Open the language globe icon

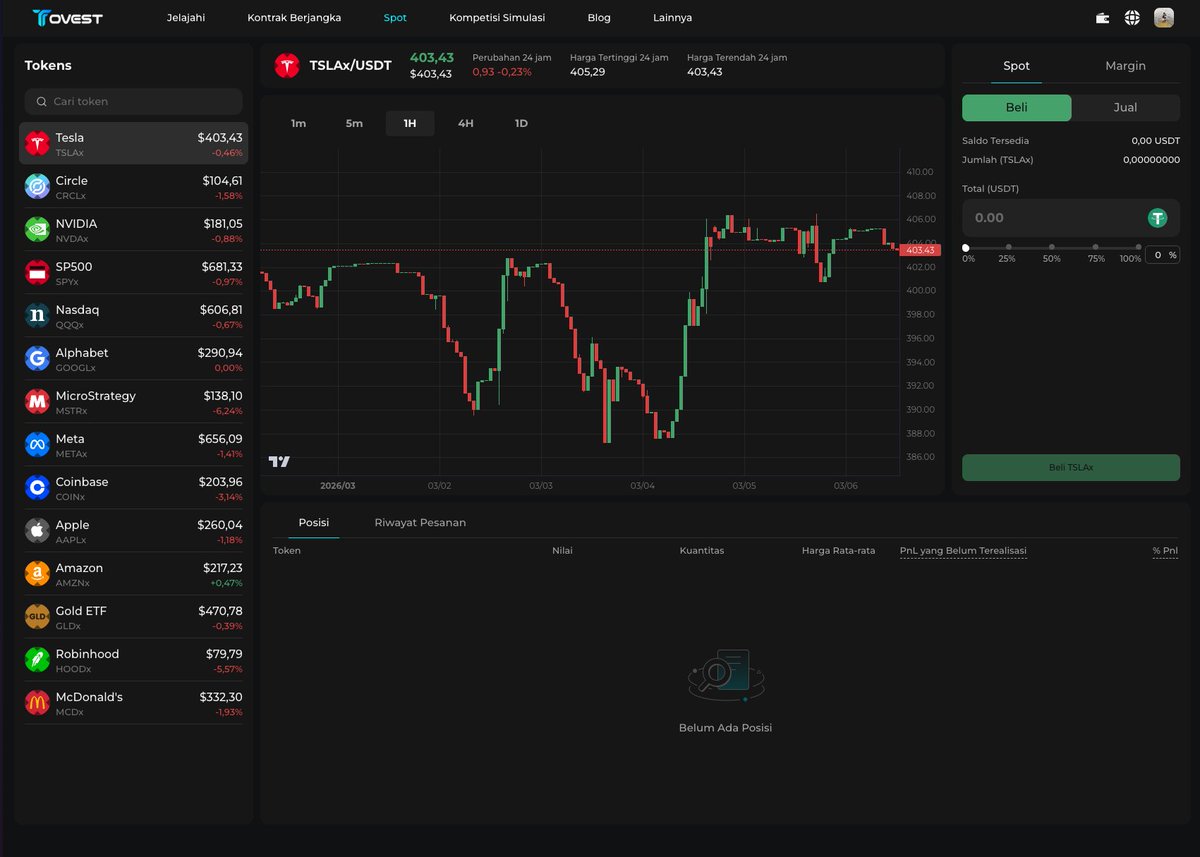click(x=1132, y=18)
